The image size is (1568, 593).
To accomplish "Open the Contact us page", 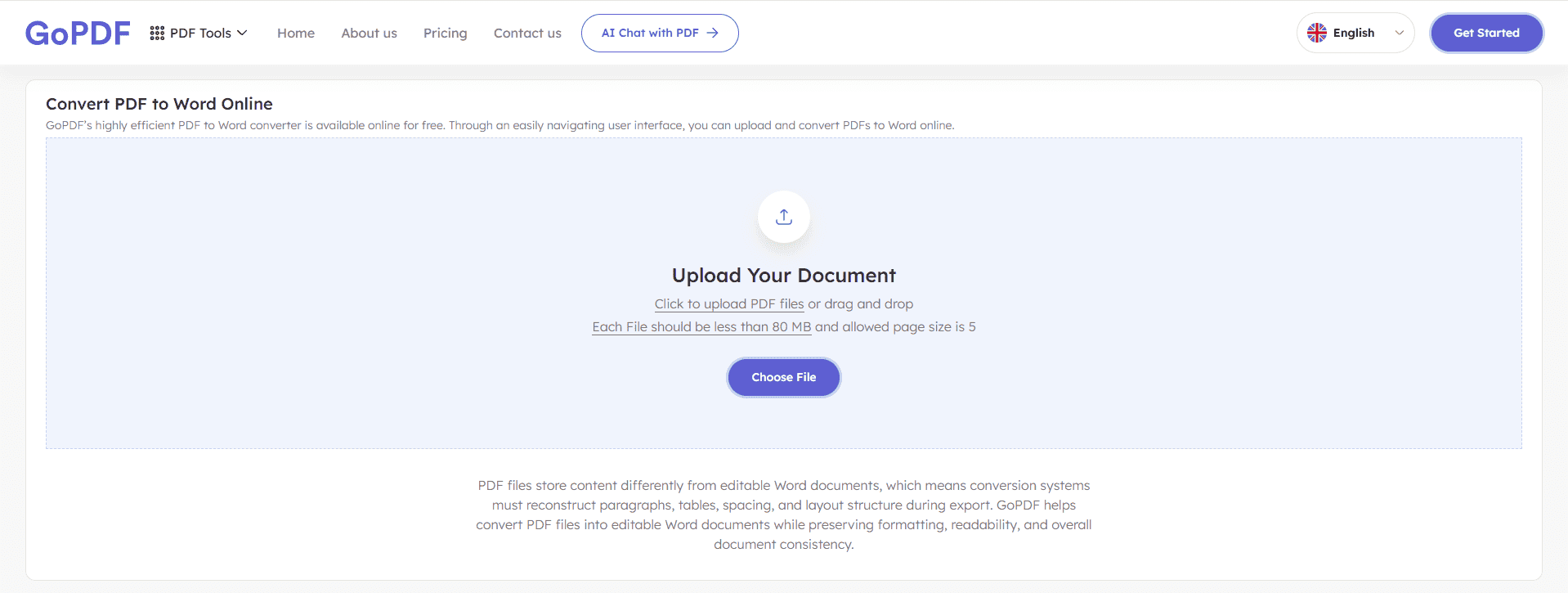I will tap(527, 33).
